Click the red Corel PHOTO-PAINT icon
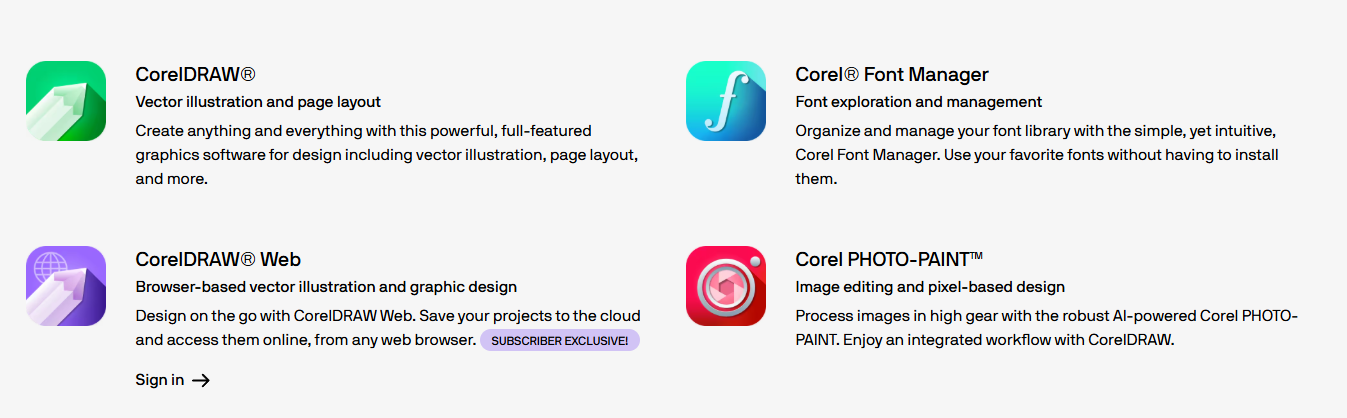 [x=726, y=286]
